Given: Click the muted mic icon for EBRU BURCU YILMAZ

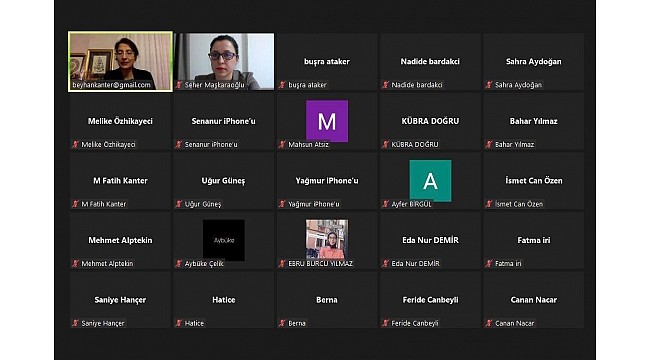Looking at the screenshot, I should point(283,264).
